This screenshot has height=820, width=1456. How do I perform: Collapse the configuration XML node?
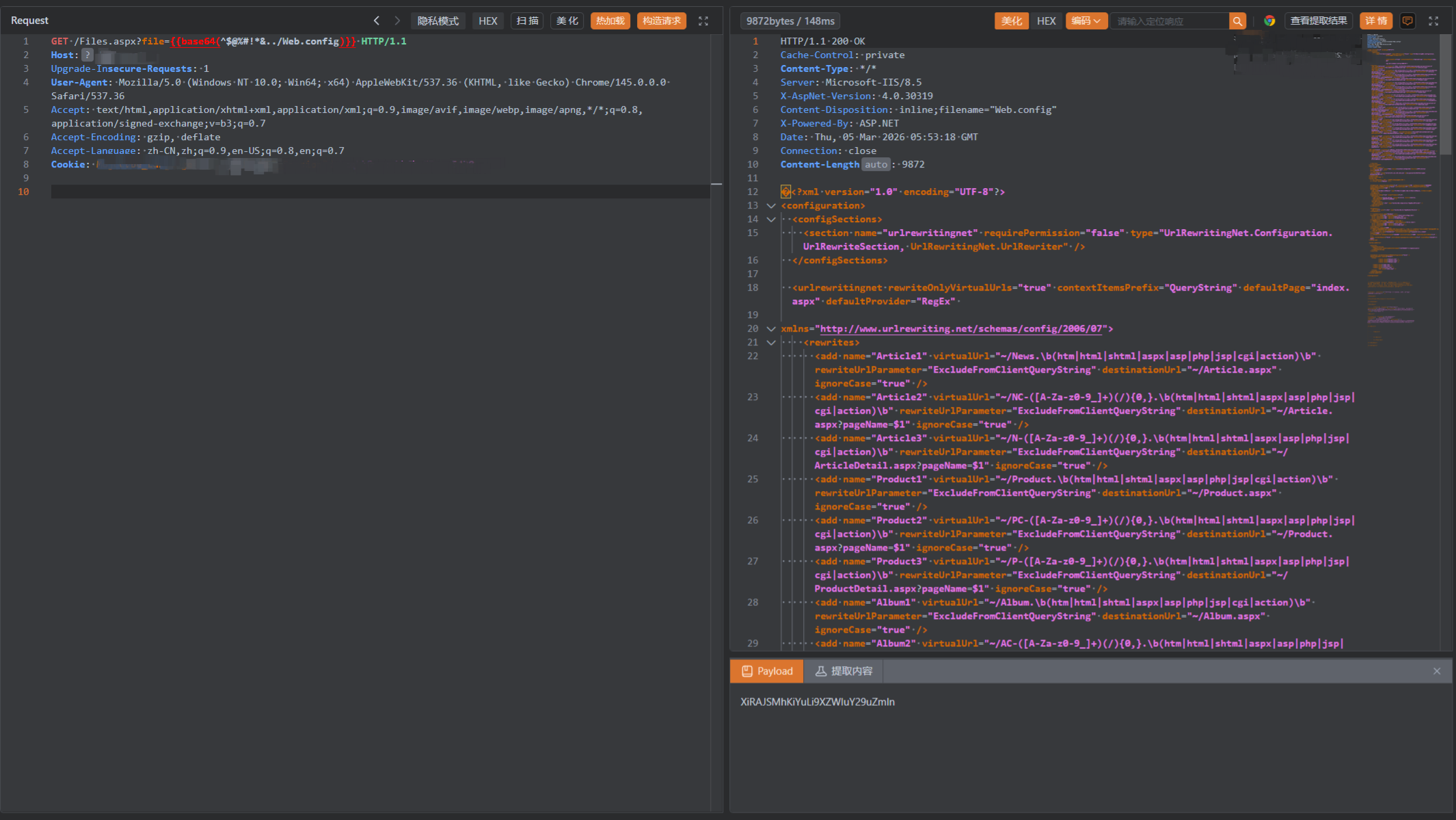771,206
